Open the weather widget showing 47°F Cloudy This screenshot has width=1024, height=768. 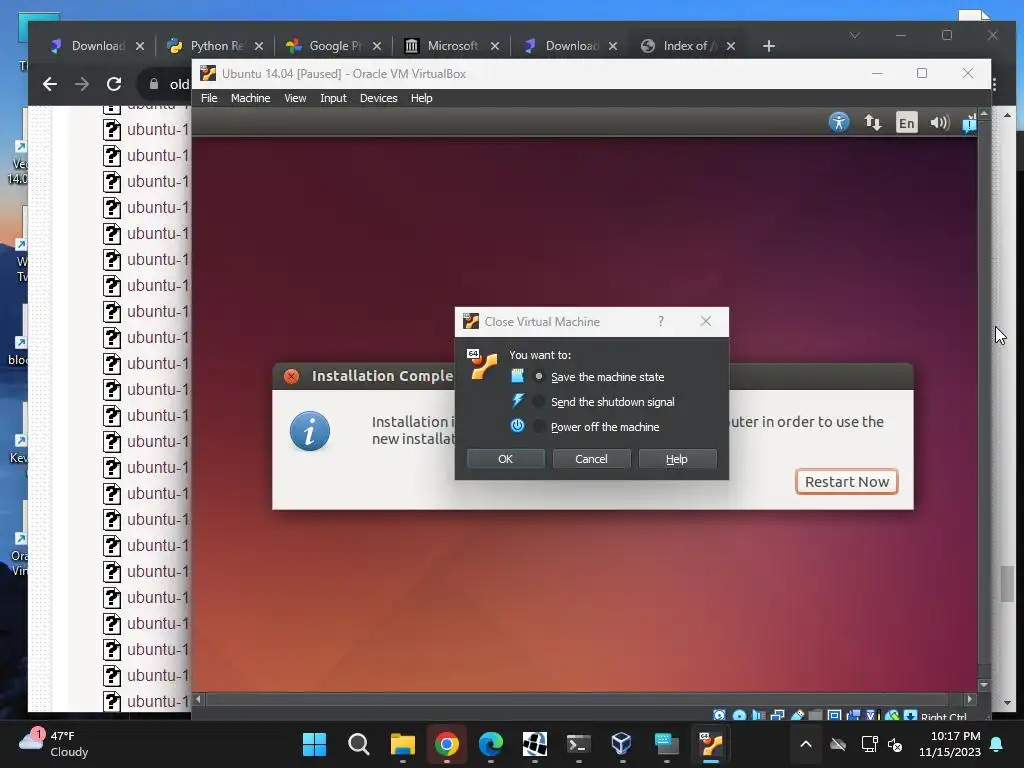point(54,744)
